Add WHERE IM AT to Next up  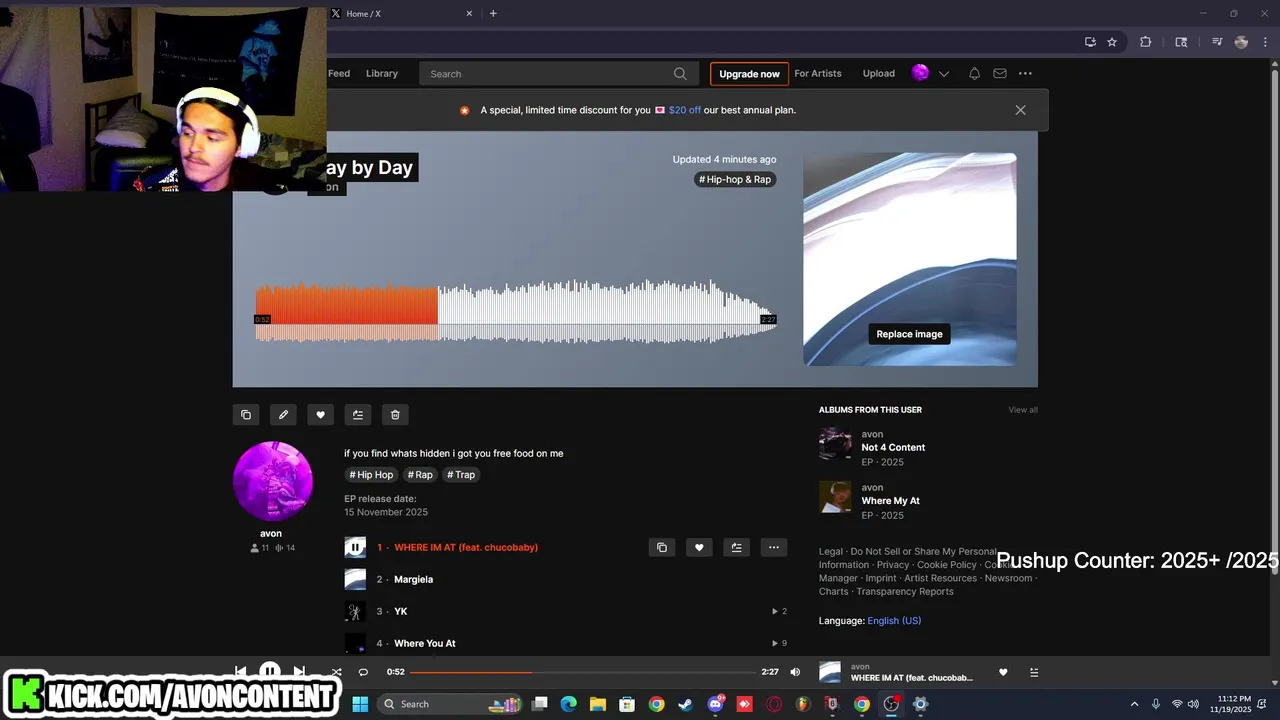pyautogui.click(x=736, y=547)
